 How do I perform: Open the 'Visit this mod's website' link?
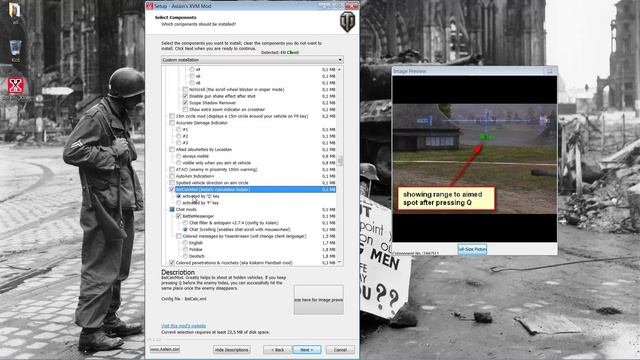tap(183, 326)
